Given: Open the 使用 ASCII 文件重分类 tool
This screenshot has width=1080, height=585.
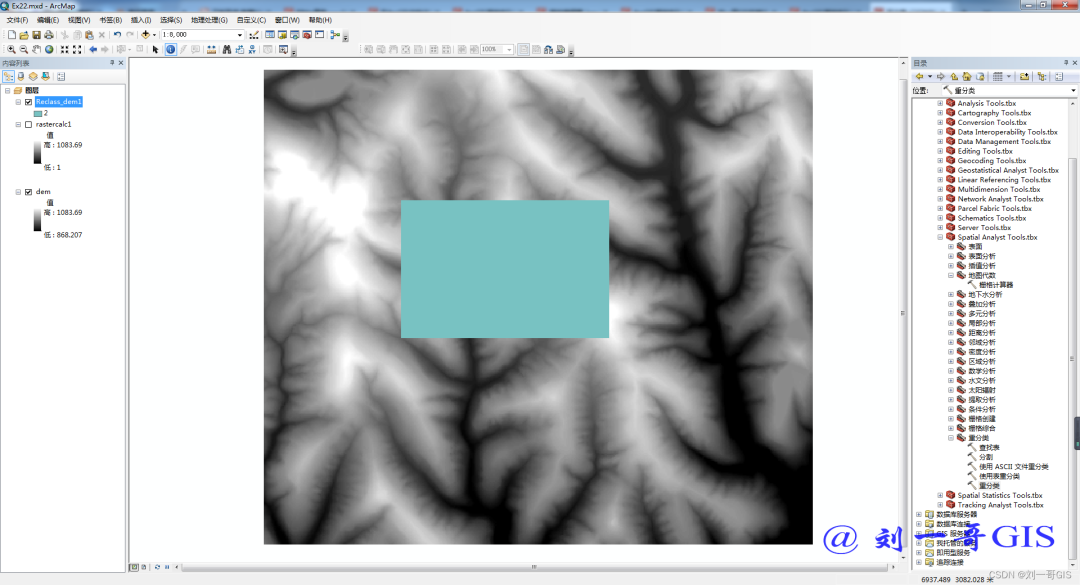Looking at the screenshot, I should coord(1013,466).
